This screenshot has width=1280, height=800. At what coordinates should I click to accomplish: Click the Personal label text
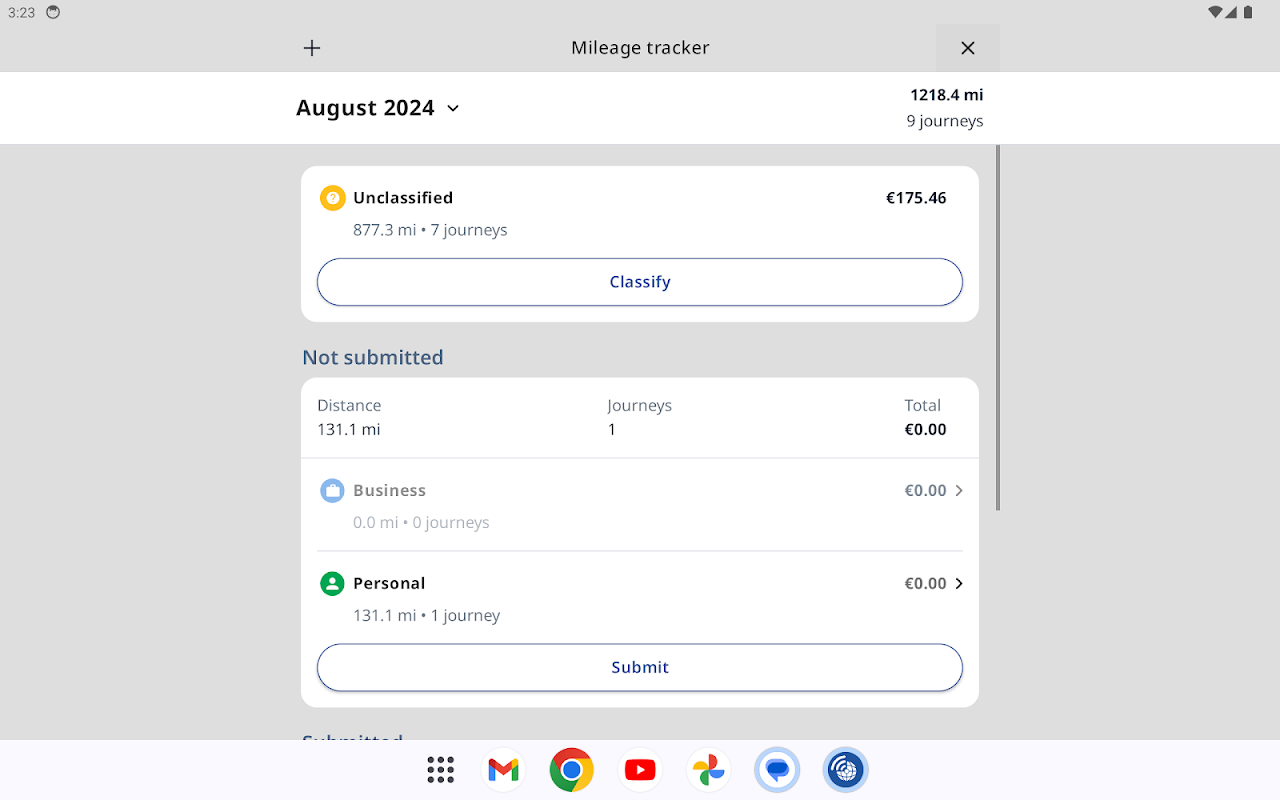pyautogui.click(x=389, y=584)
